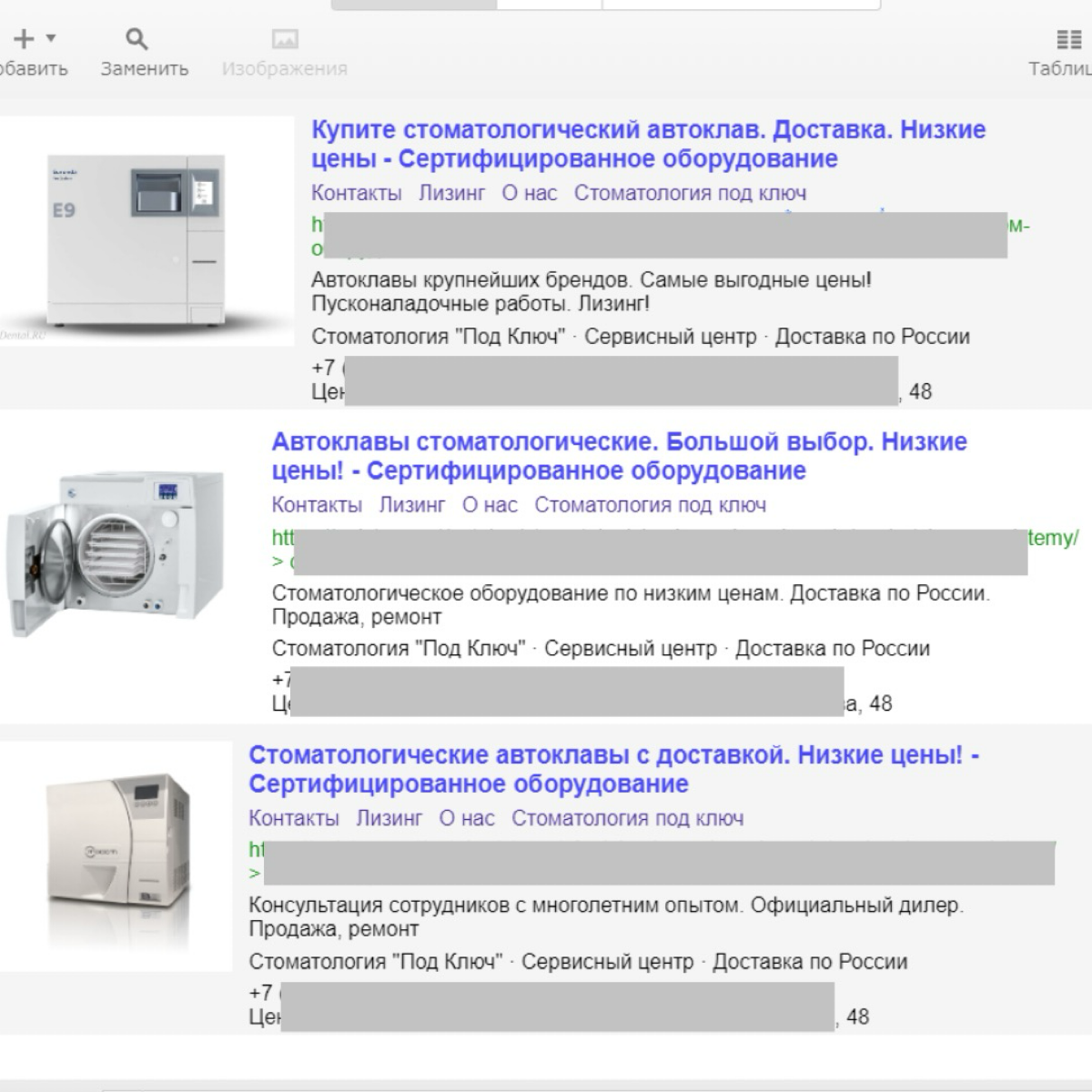Image resolution: width=1092 pixels, height=1092 pixels.
Task: Click Лизинг sitelink in first ad
Action: (x=451, y=193)
